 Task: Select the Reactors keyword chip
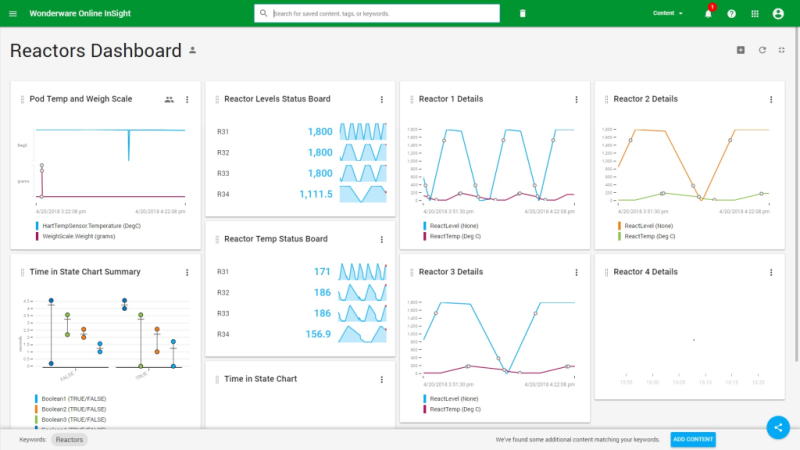[69, 439]
